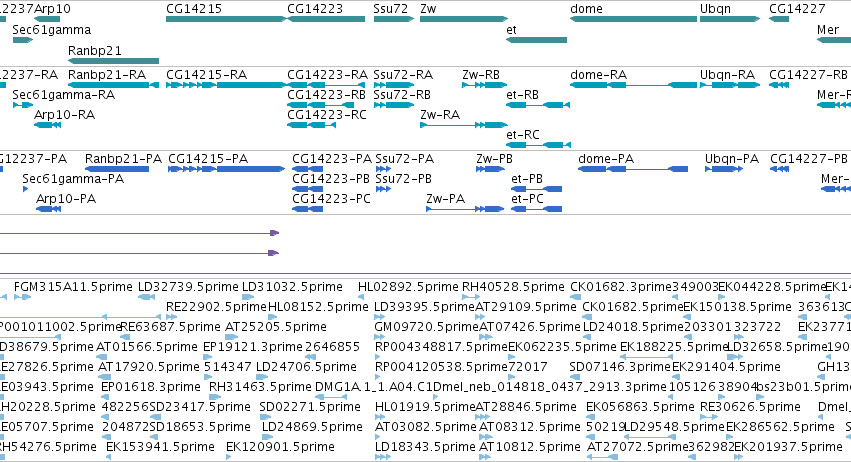The width and height of the screenshot is (851, 462).
Task: Click the et-PC protein label
Action: 528,199
